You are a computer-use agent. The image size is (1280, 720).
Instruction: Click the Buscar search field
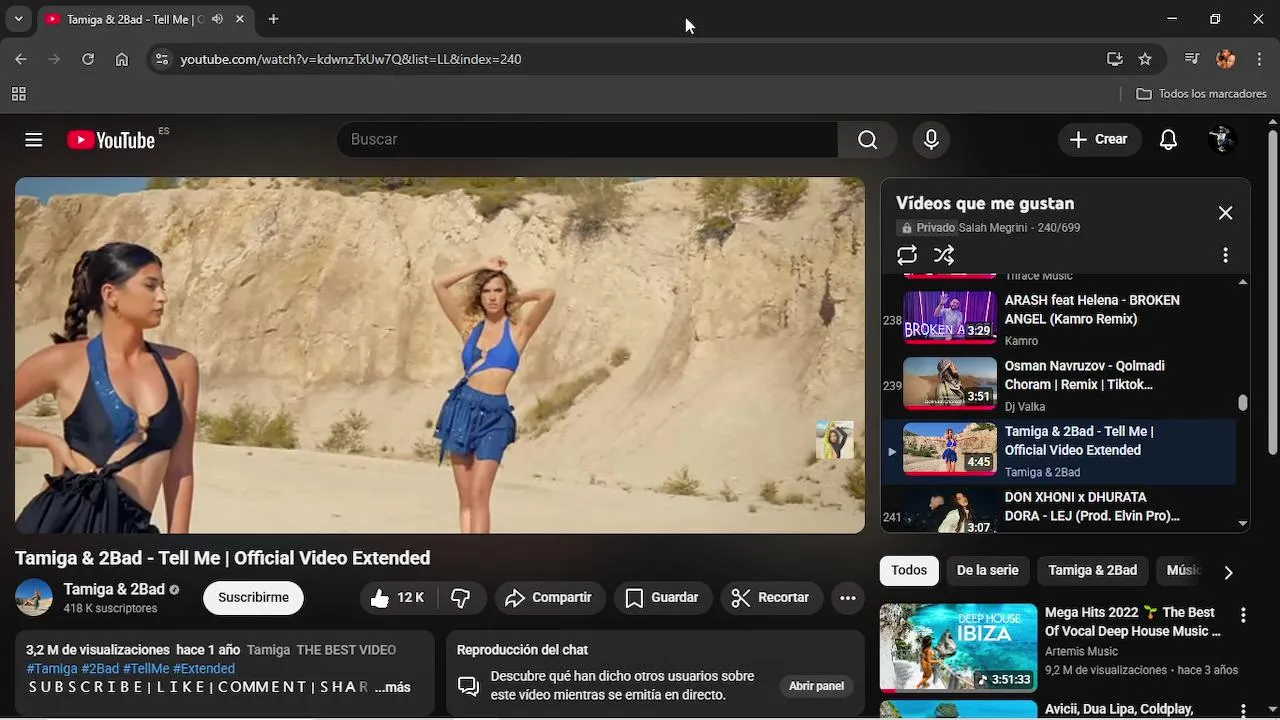point(587,140)
